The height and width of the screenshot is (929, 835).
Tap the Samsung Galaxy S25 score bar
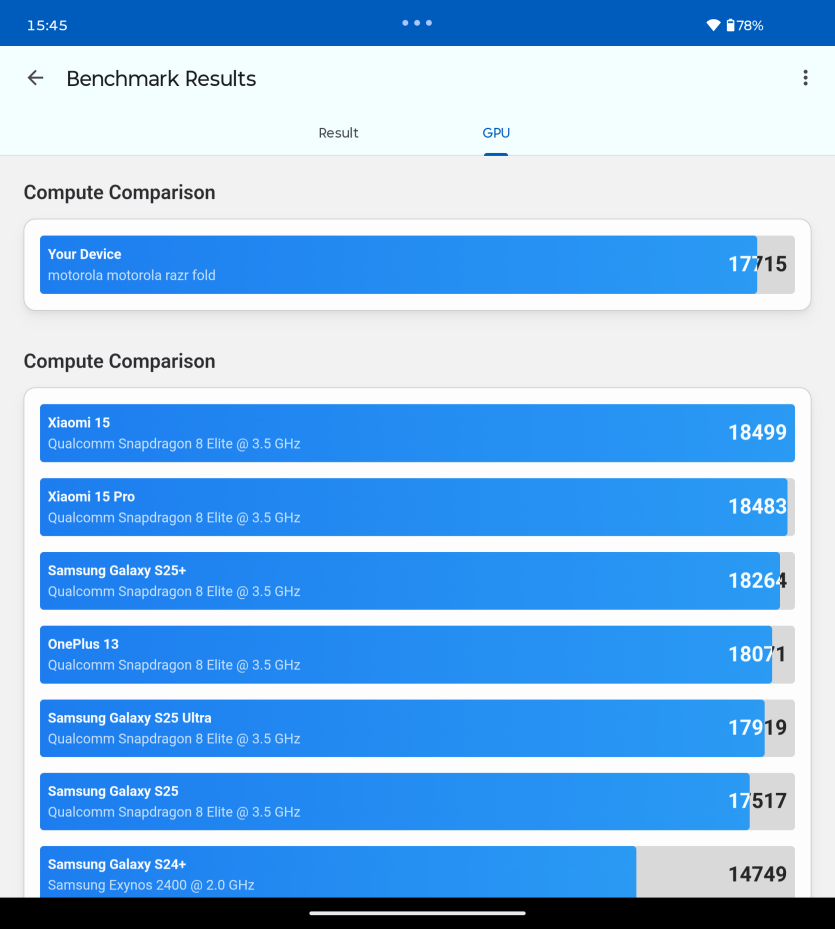417,802
